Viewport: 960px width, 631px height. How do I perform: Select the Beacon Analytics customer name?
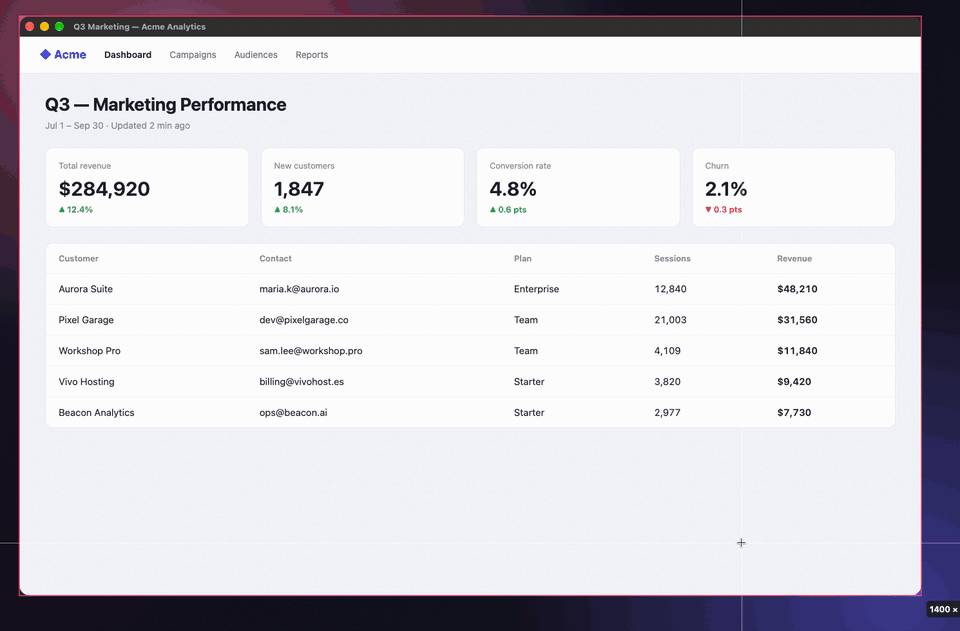[x=97, y=413]
